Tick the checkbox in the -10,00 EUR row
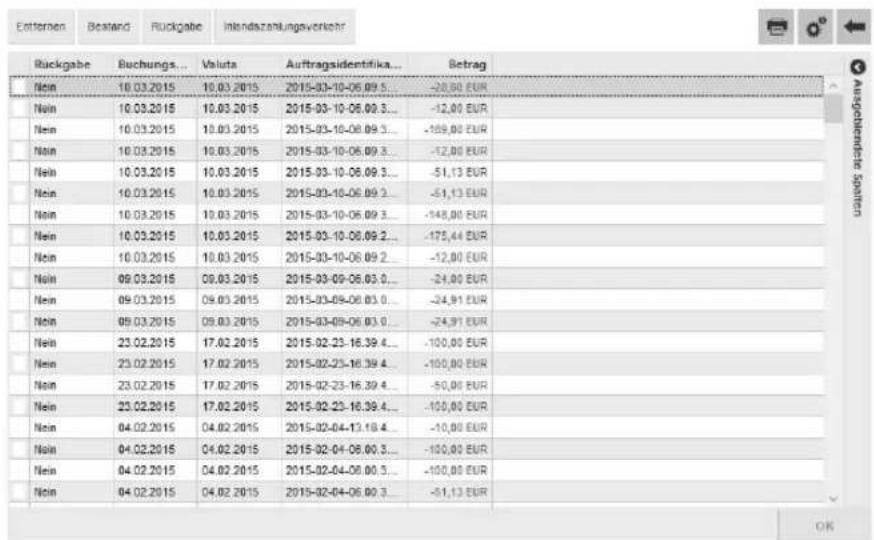 click(20, 427)
